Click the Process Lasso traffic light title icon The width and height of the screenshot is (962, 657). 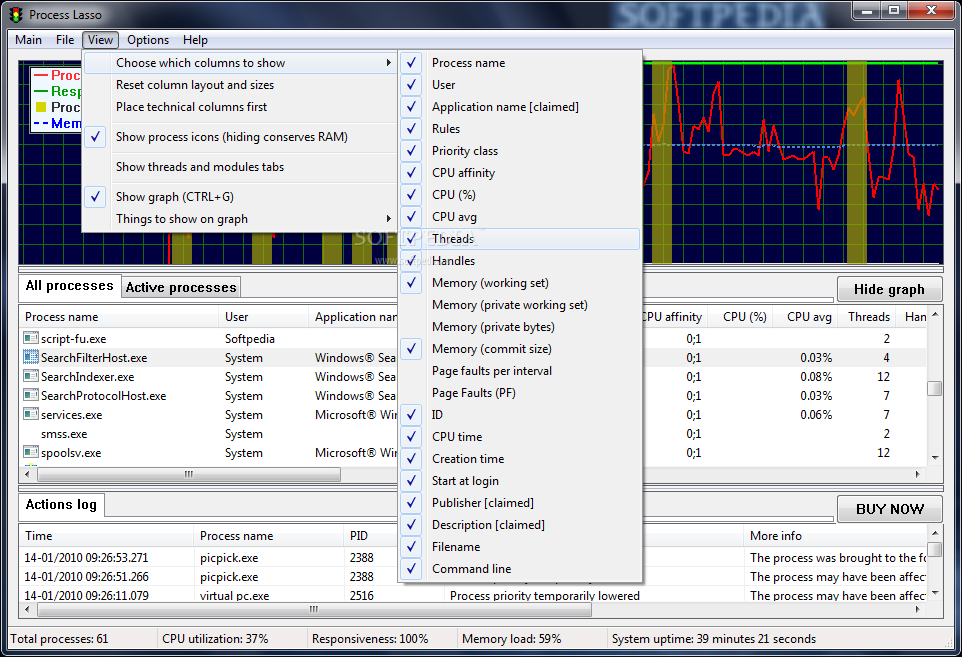[x=15, y=15]
